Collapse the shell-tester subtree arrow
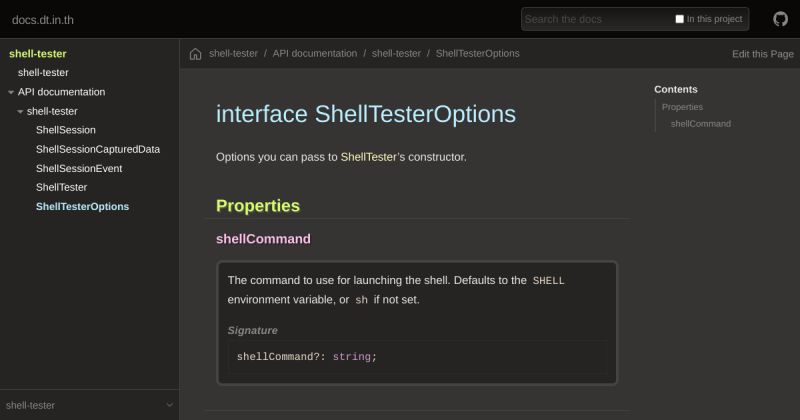The width and height of the screenshot is (800, 420). [20, 111]
